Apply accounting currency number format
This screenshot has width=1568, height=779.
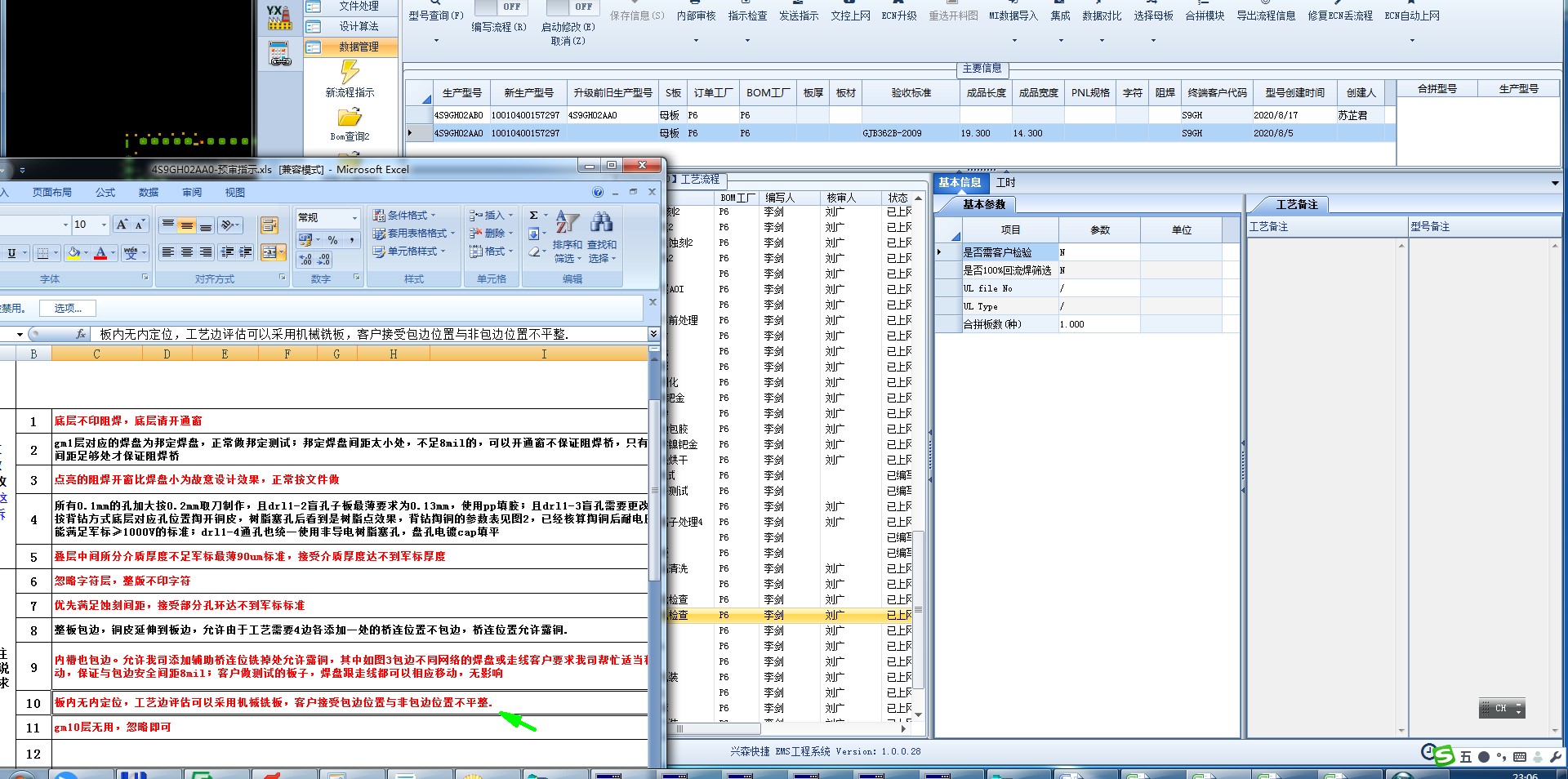point(305,239)
